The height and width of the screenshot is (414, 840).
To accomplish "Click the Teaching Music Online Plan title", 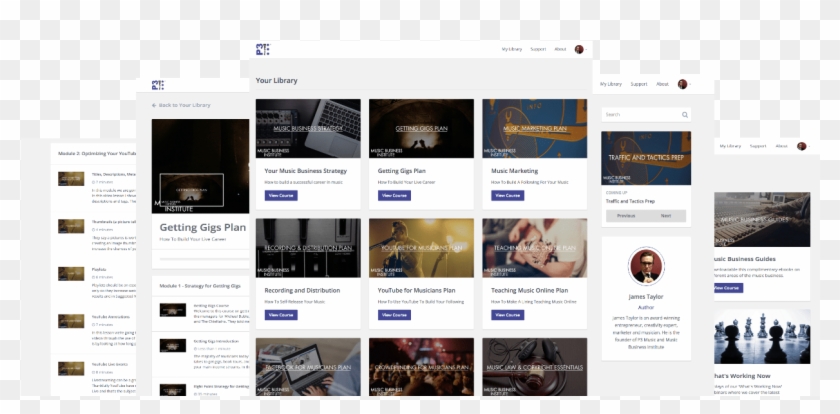I will 529,290.
